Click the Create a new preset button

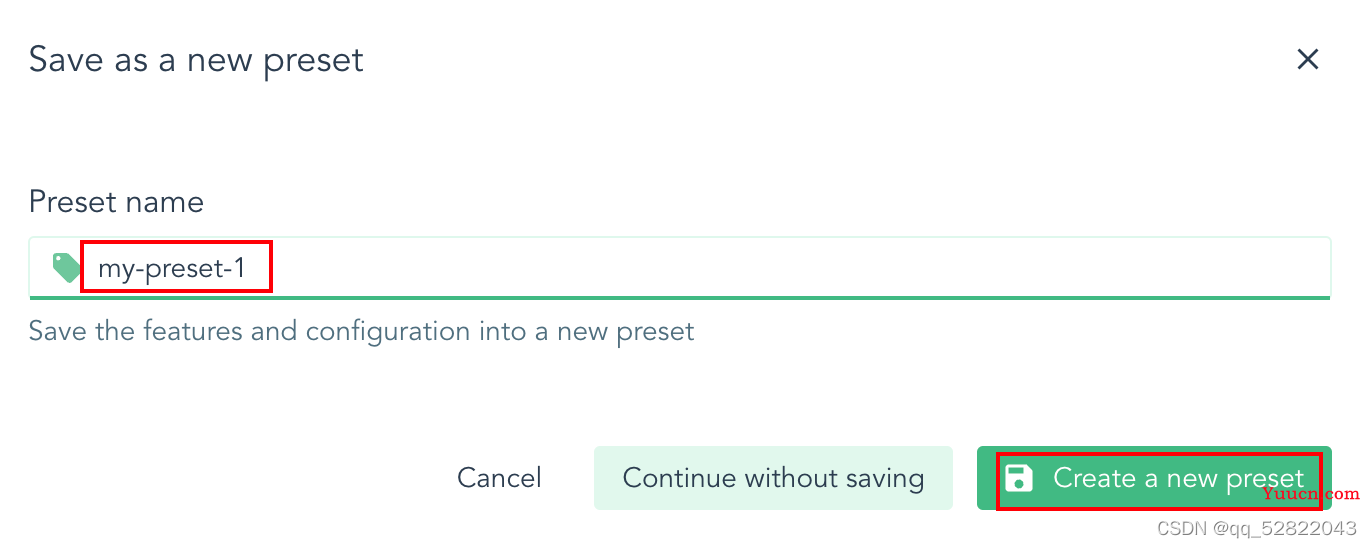click(x=1154, y=478)
